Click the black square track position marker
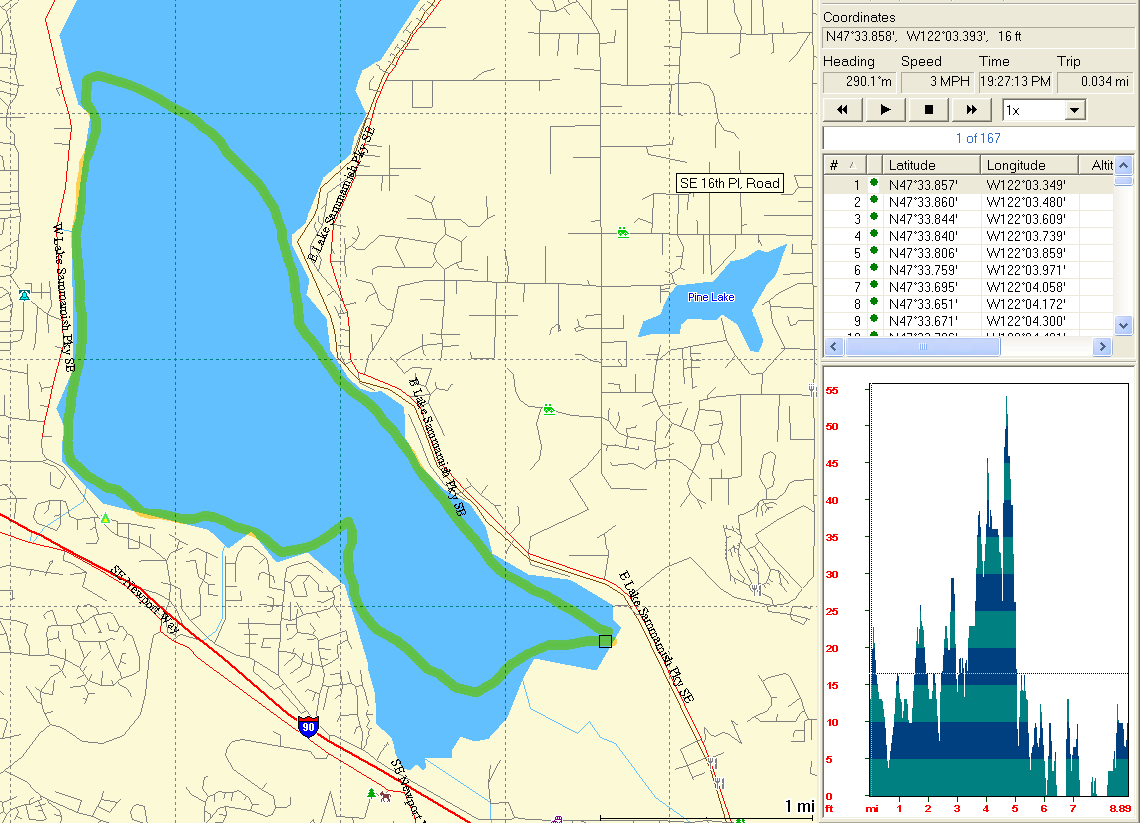This screenshot has height=823, width=1140. (604, 641)
